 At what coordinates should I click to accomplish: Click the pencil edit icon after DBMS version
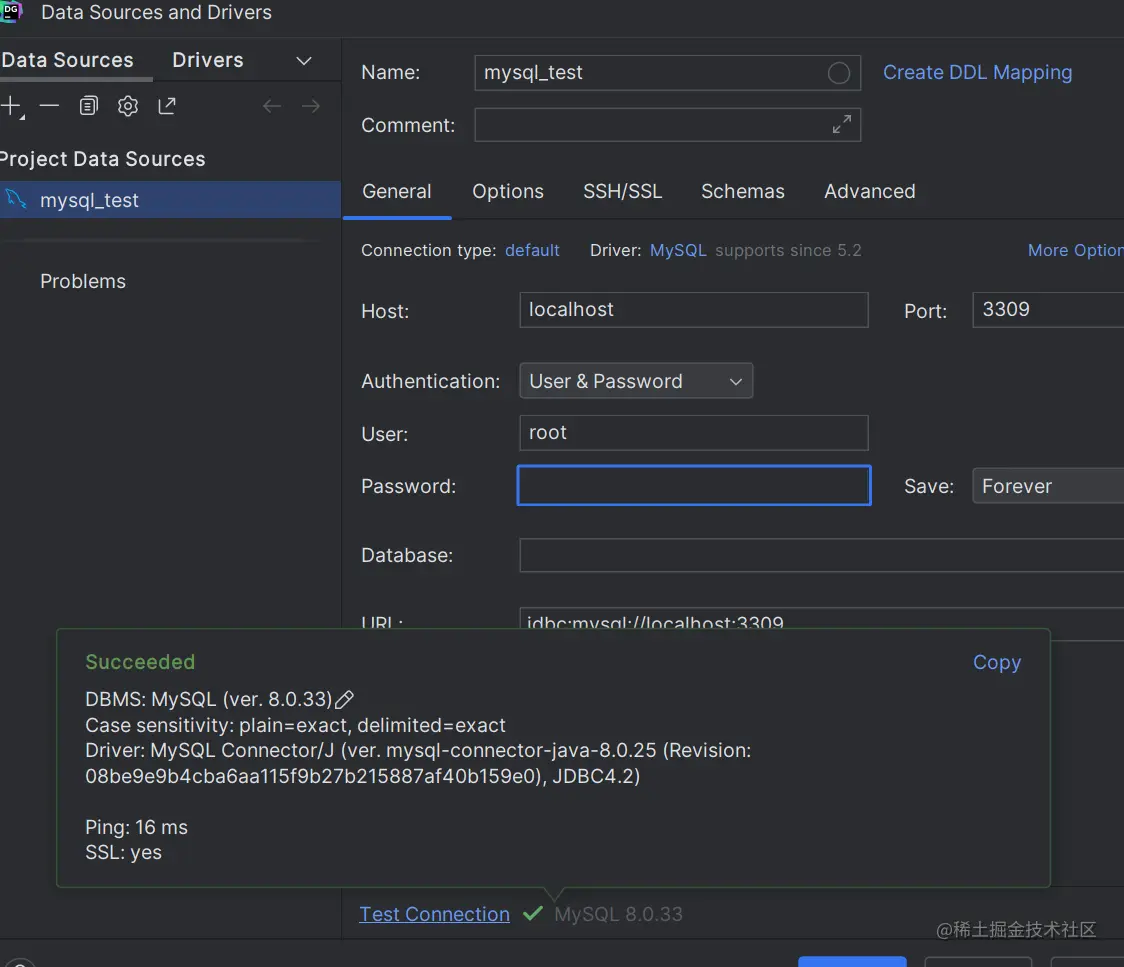pos(345,699)
